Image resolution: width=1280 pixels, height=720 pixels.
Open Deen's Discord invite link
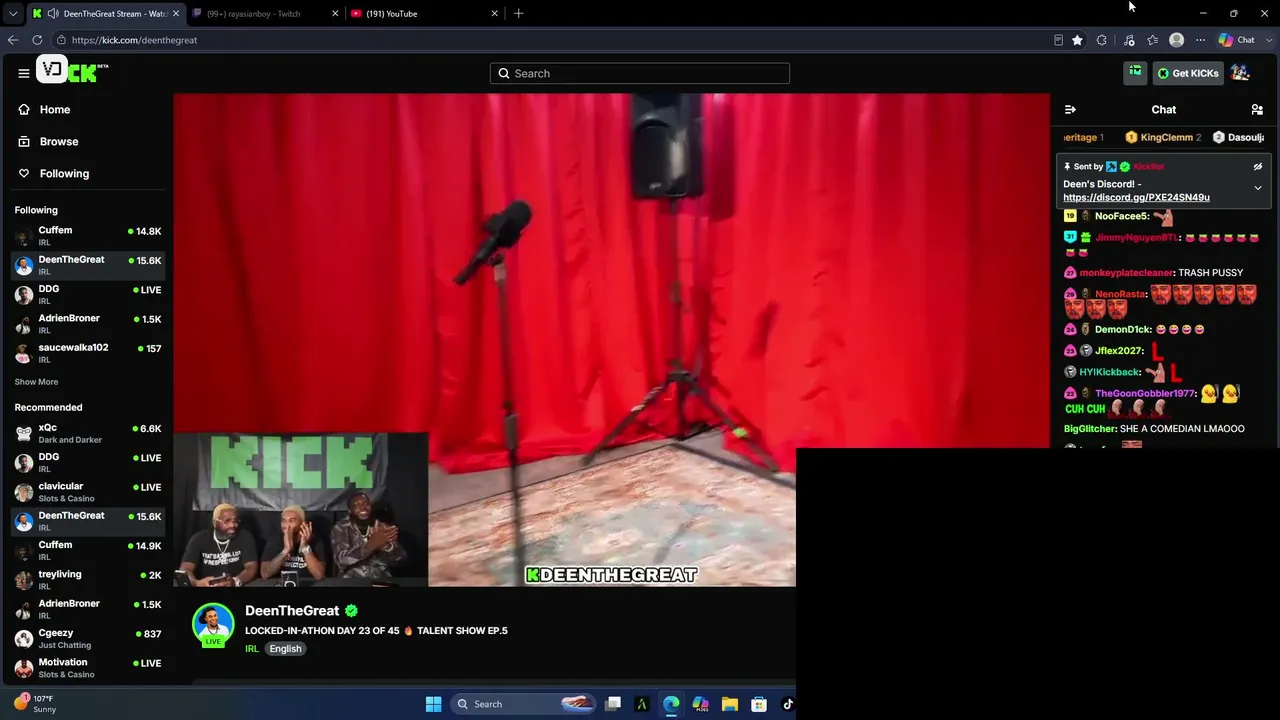pos(1136,197)
